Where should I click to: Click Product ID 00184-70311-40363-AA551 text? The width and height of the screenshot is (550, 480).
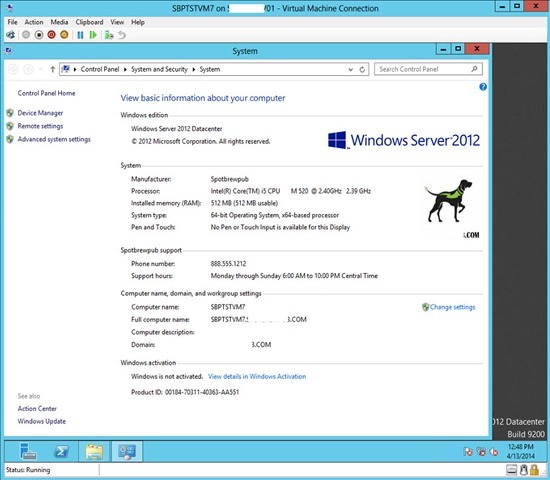pyautogui.click(x=185, y=392)
